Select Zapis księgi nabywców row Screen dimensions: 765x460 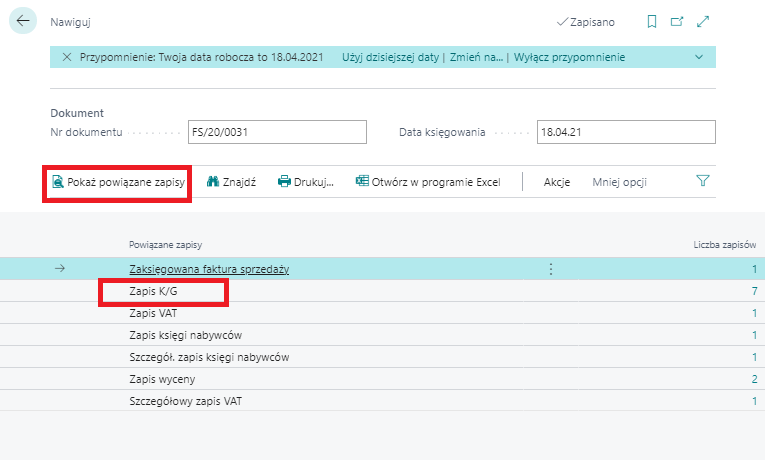(382, 335)
